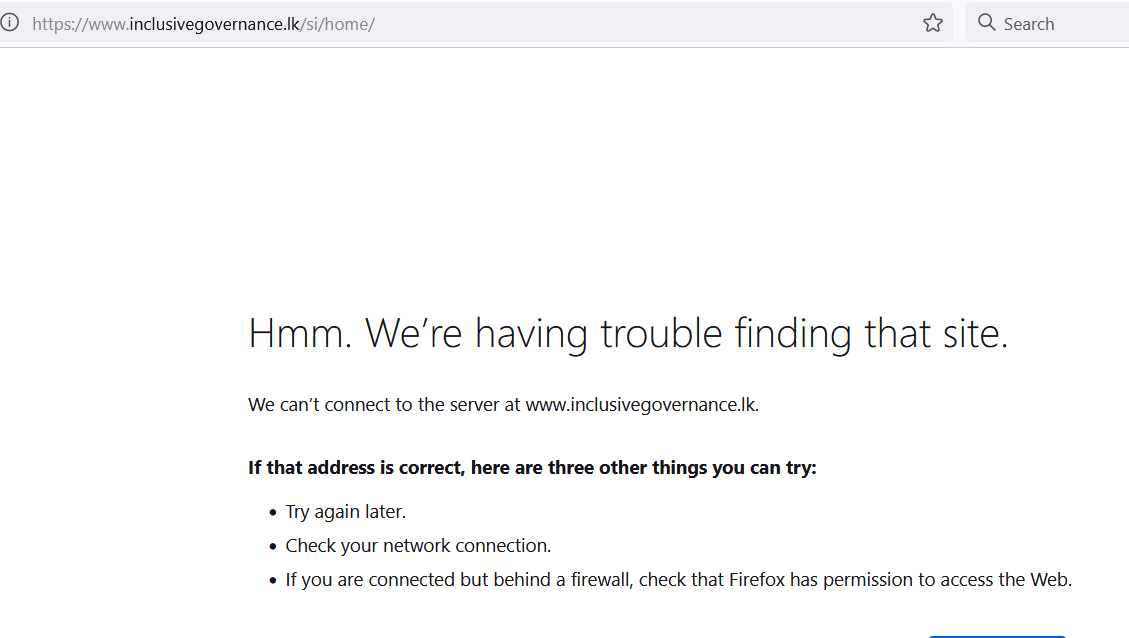Image resolution: width=1129 pixels, height=638 pixels.
Task: Click the word 'Search' placeholder text
Action: (x=1029, y=24)
